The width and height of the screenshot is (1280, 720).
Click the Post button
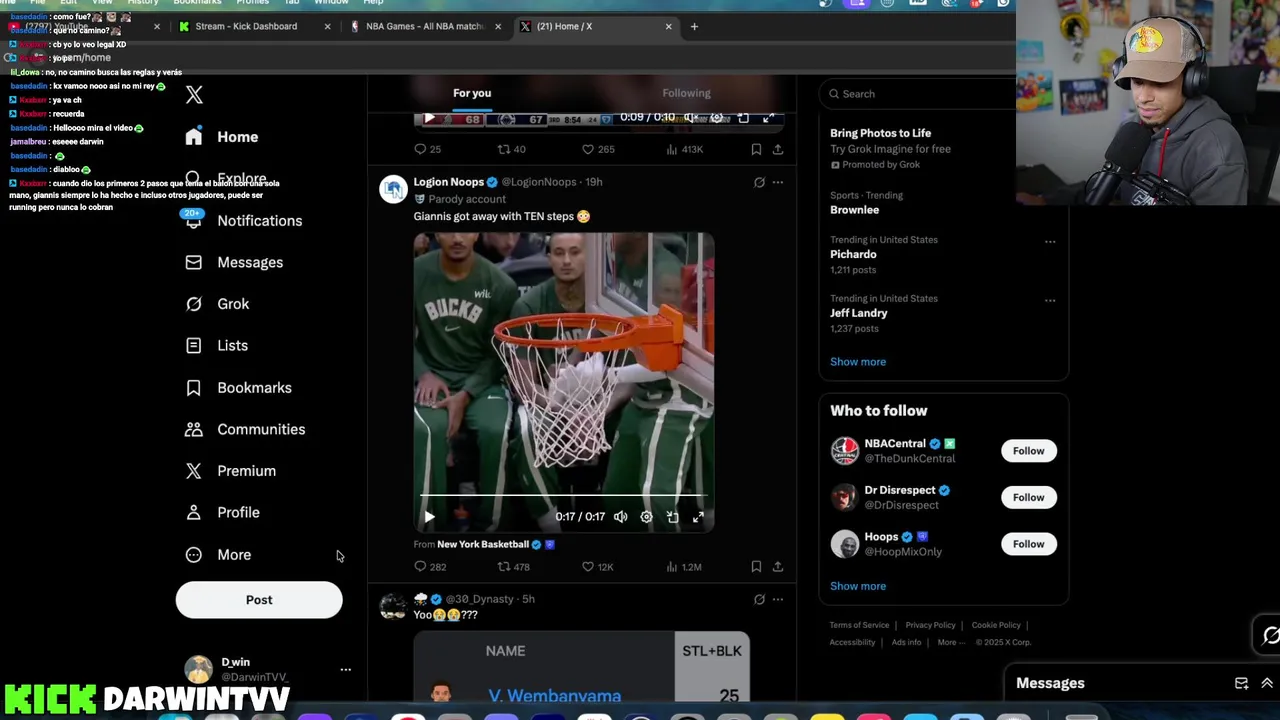point(259,600)
